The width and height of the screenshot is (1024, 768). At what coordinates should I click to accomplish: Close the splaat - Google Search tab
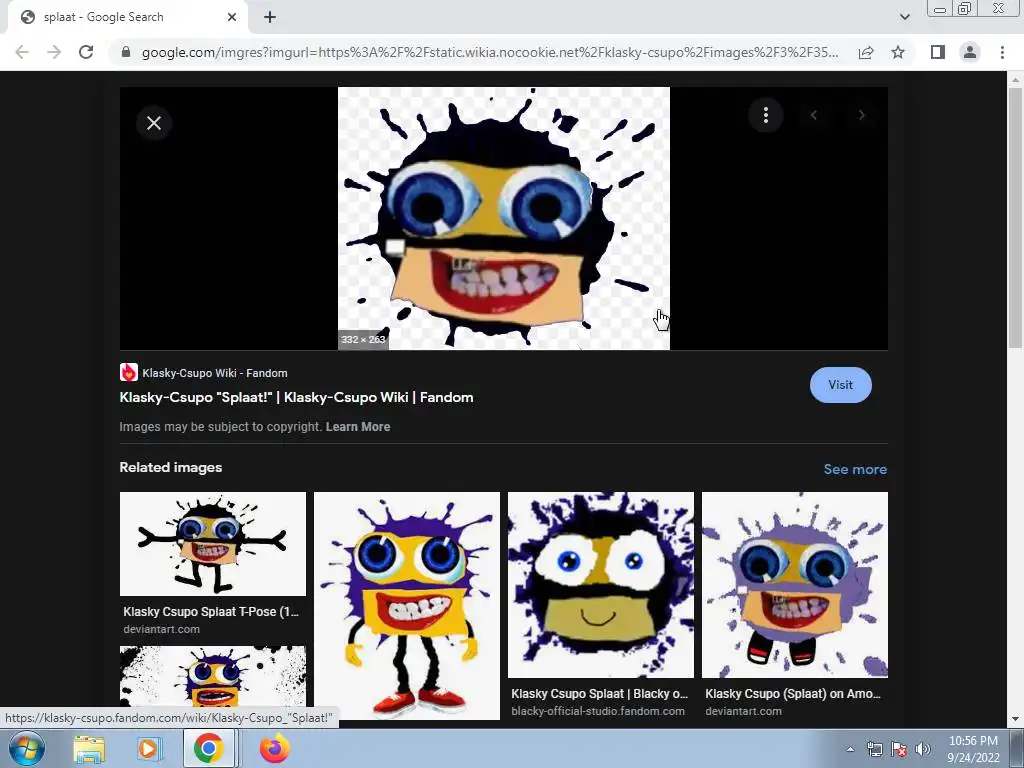click(x=232, y=17)
